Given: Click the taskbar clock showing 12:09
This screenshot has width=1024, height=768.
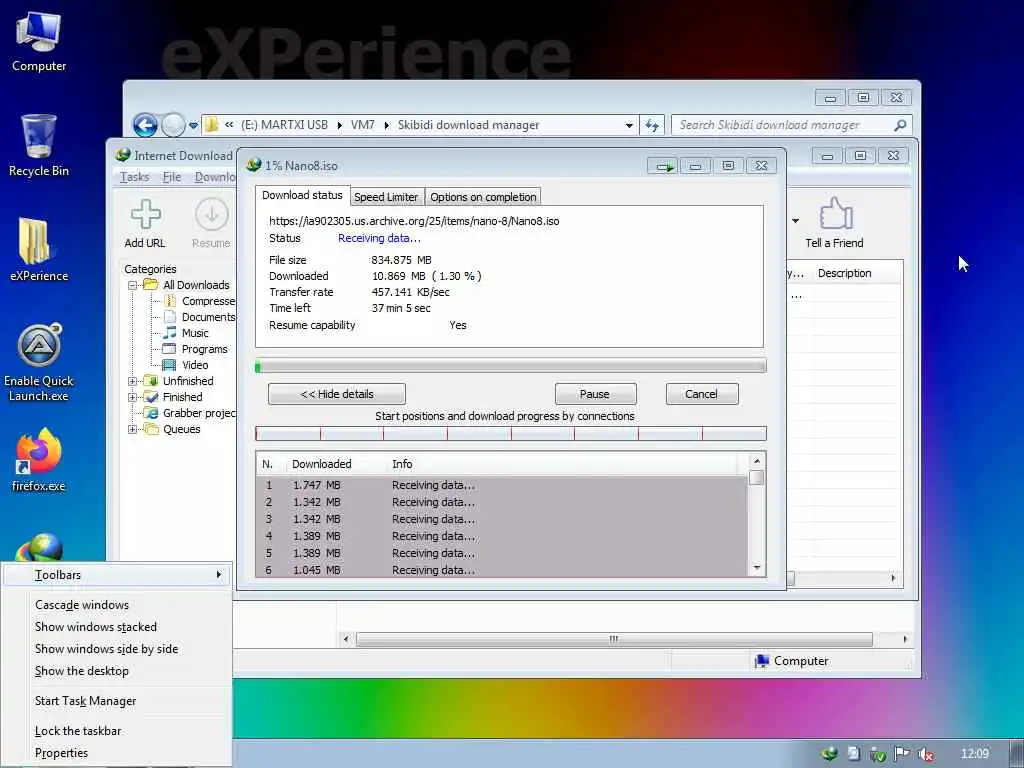Looking at the screenshot, I should point(974,754).
